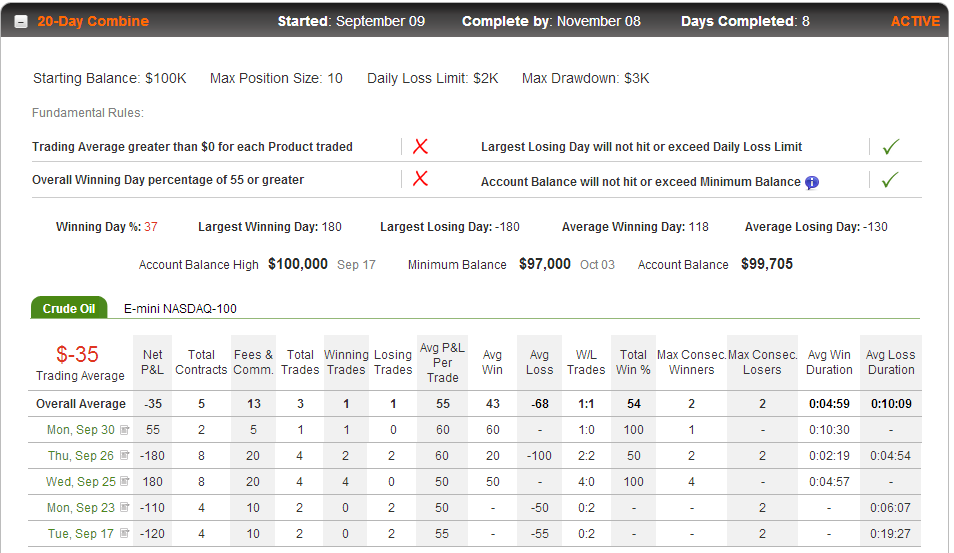Click the Oct 03 Minimum Balance date
Viewport: 954px width, 553px height.
tap(597, 265)
